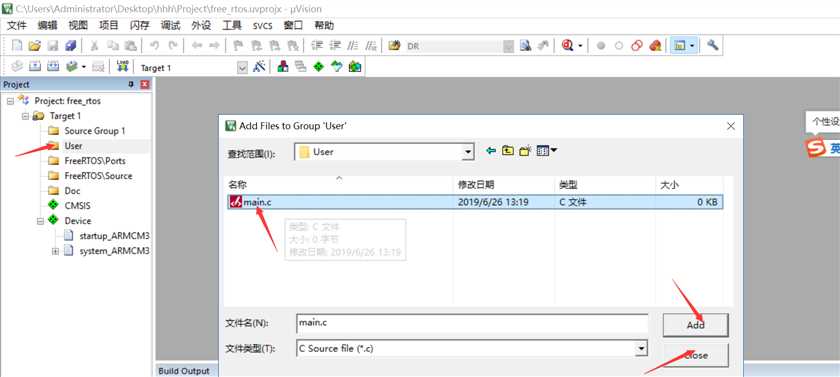
Task: Collapse the Project: free_rtos node
Action: pyautogui.click(x=10, y=101)
